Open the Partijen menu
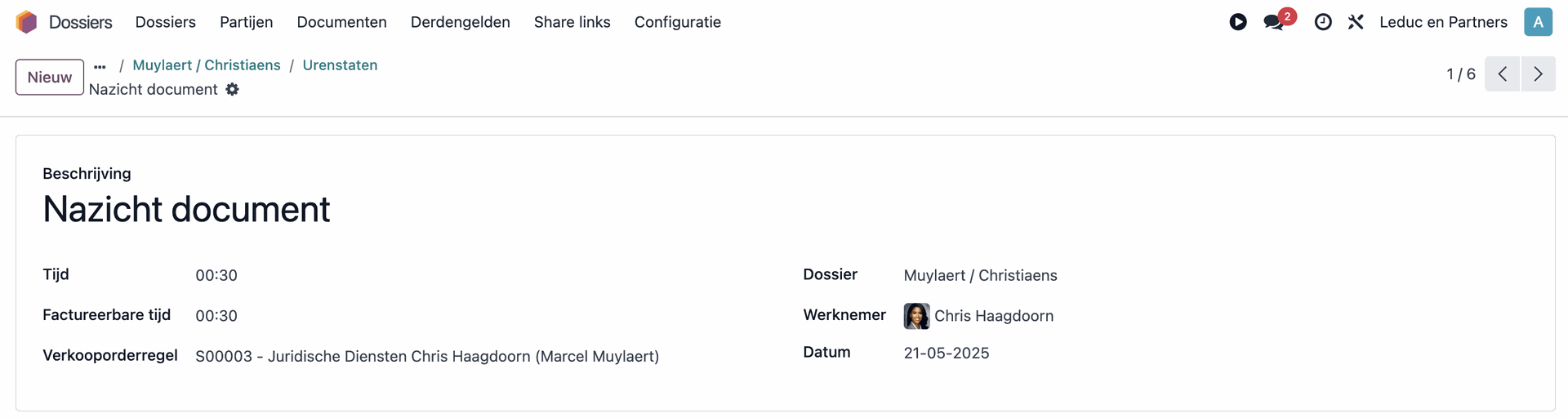 [x=246, y=22]
